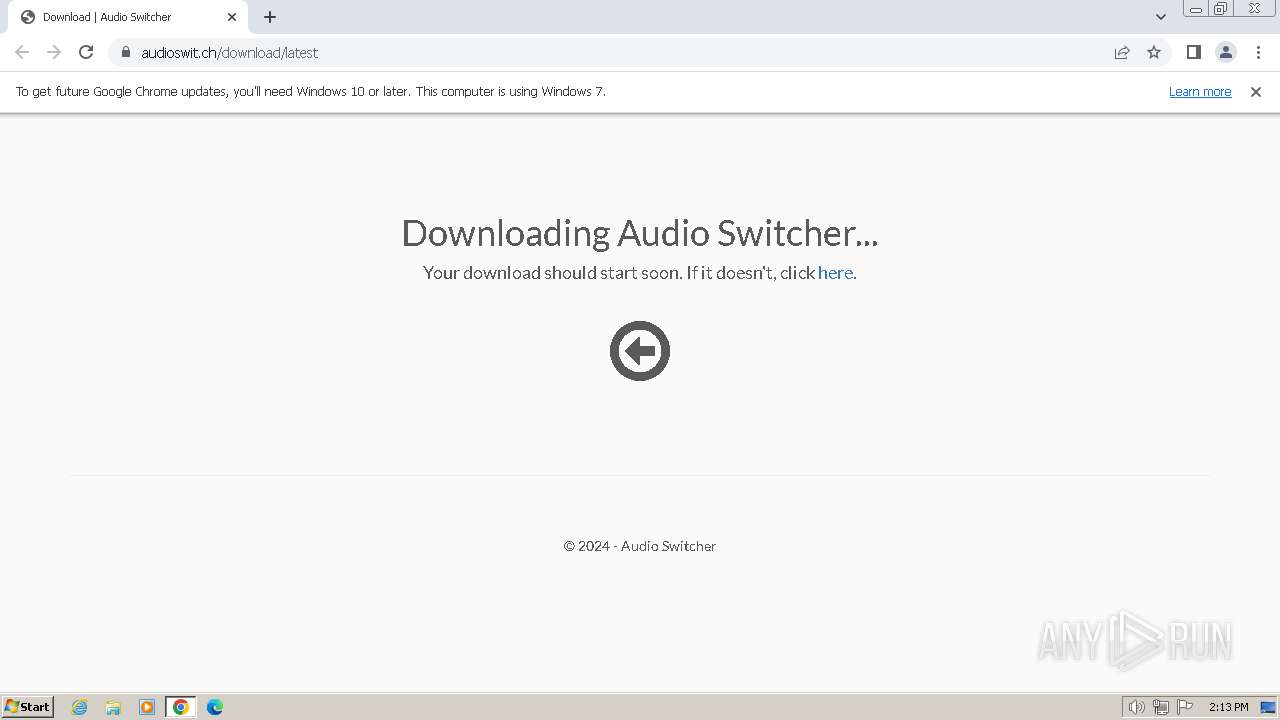Viewport: 1280px width, 720px height.
Task: Open the Chrome side panel
Action: [x=1193, y=52]
